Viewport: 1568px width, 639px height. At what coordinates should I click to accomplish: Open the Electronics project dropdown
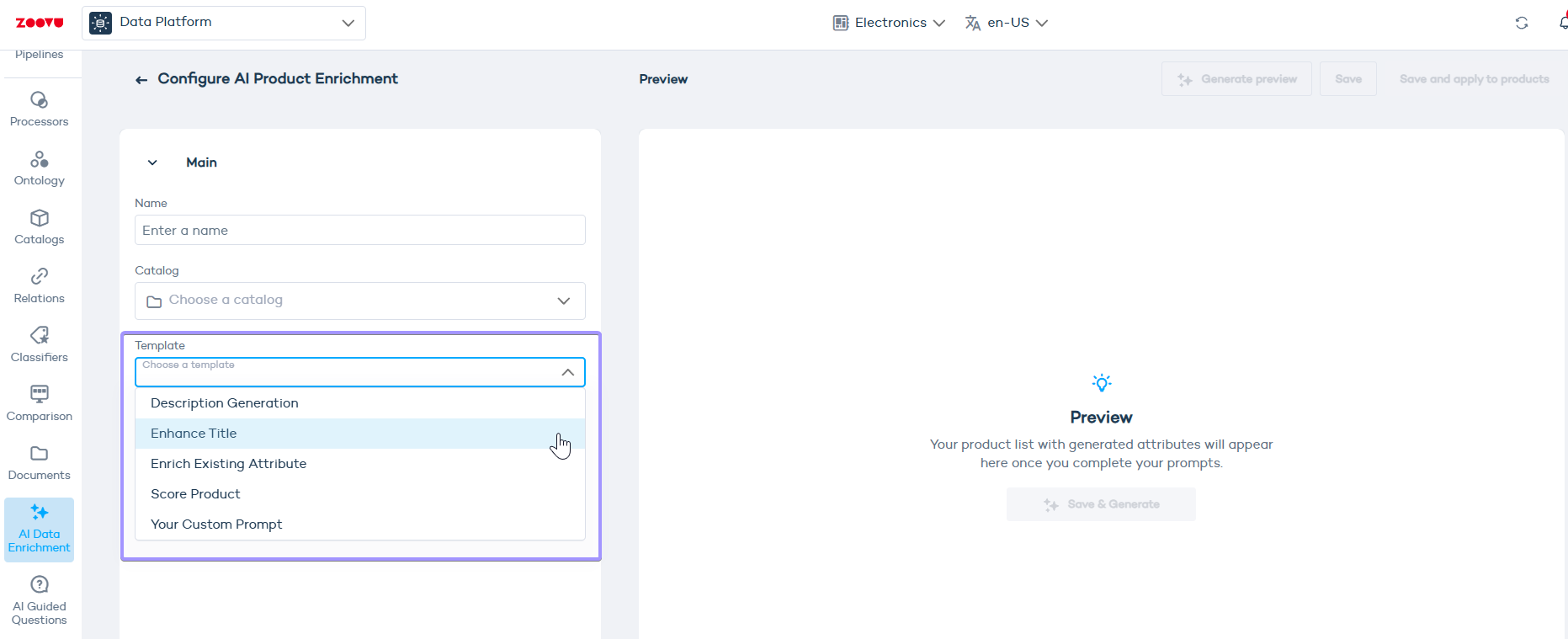[x=889, y=23]
